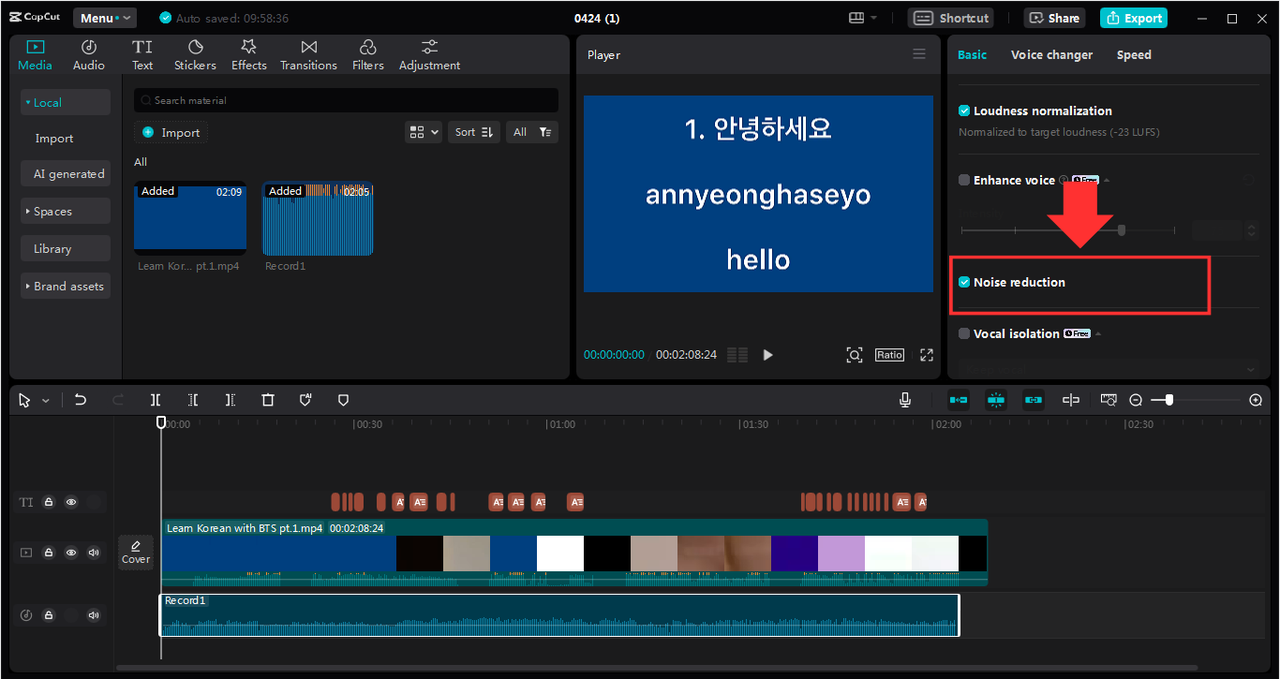
Task: Expand the Brand assets section
Action: [x=65, y=286]
